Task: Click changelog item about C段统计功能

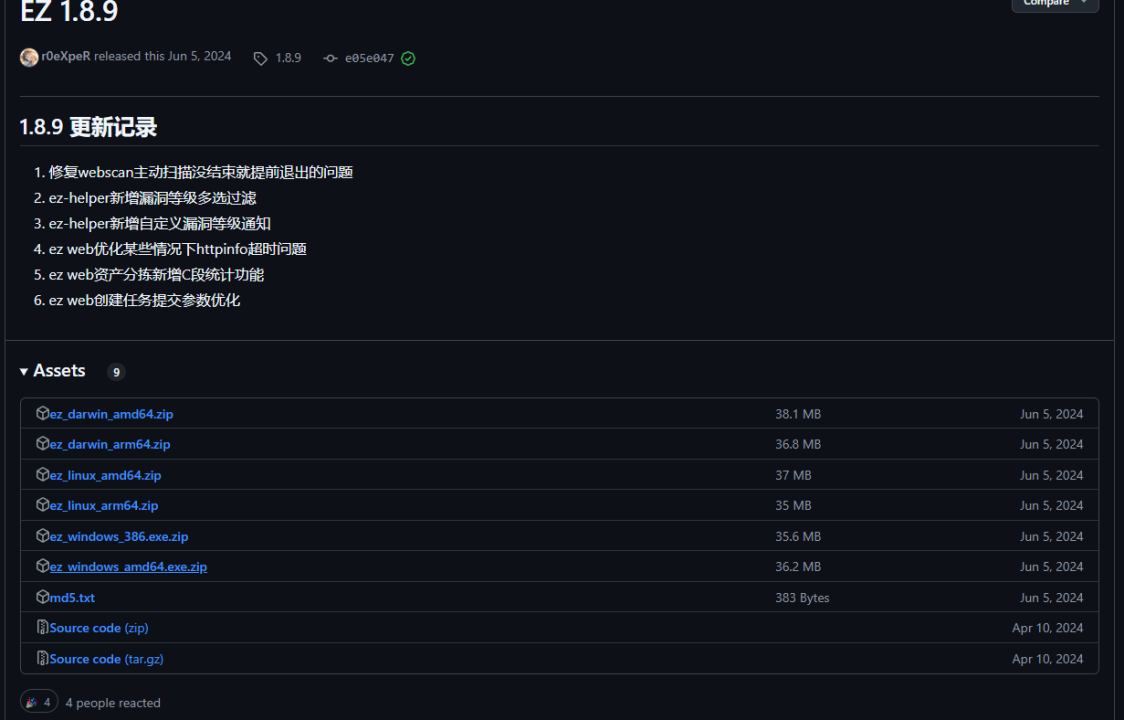Action: click(x=156, y=275)
